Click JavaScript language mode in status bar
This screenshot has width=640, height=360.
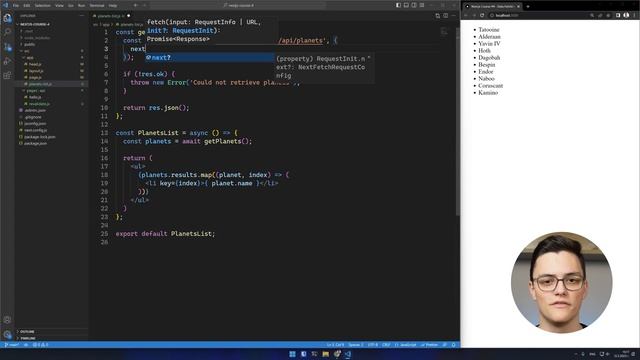tap(405, 345)
